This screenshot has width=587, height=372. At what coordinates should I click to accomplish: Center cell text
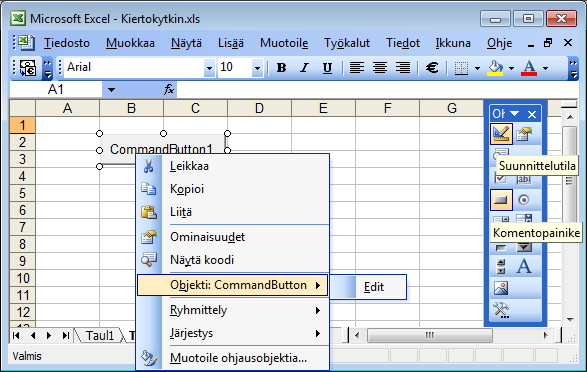pyautogui.click(x=380, y=68)
